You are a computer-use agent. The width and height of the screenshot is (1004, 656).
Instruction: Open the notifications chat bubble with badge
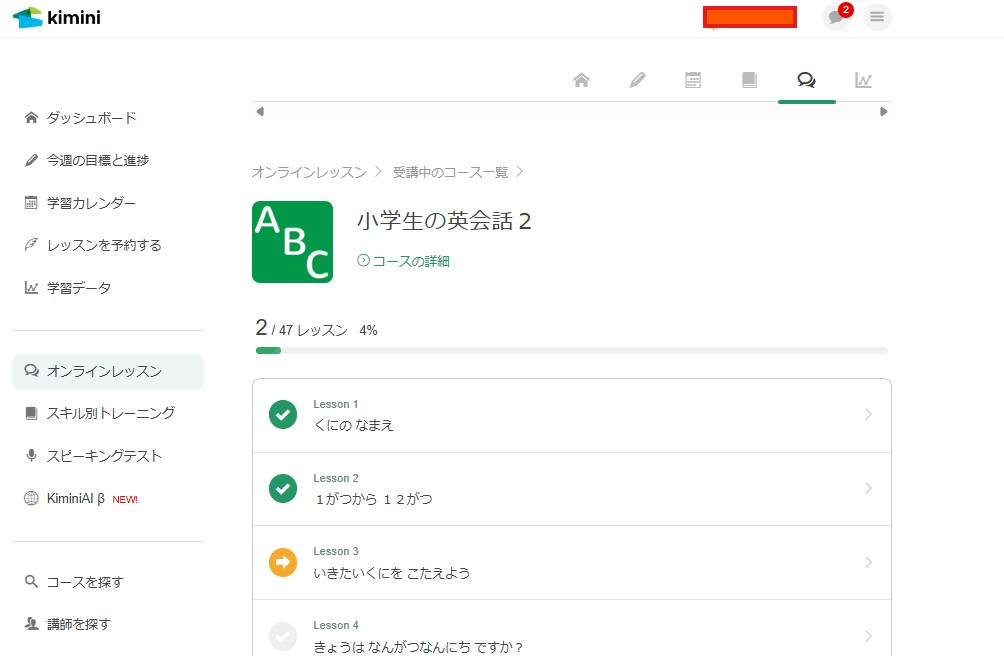[x=836, y=17]
